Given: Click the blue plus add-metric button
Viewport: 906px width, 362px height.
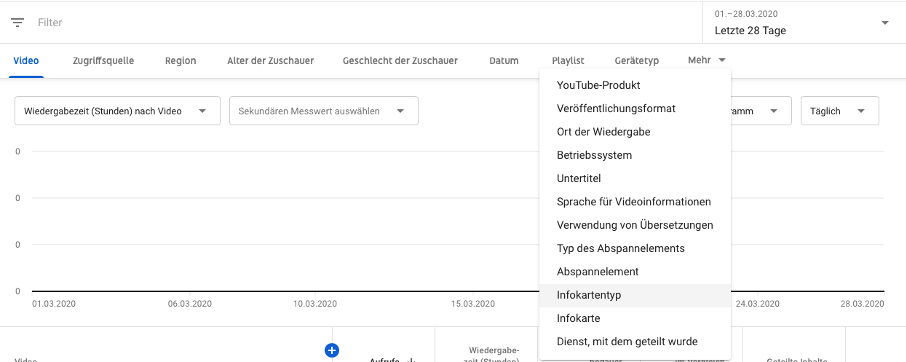Looking at the screenshot, I should click(x=332, y=350).
